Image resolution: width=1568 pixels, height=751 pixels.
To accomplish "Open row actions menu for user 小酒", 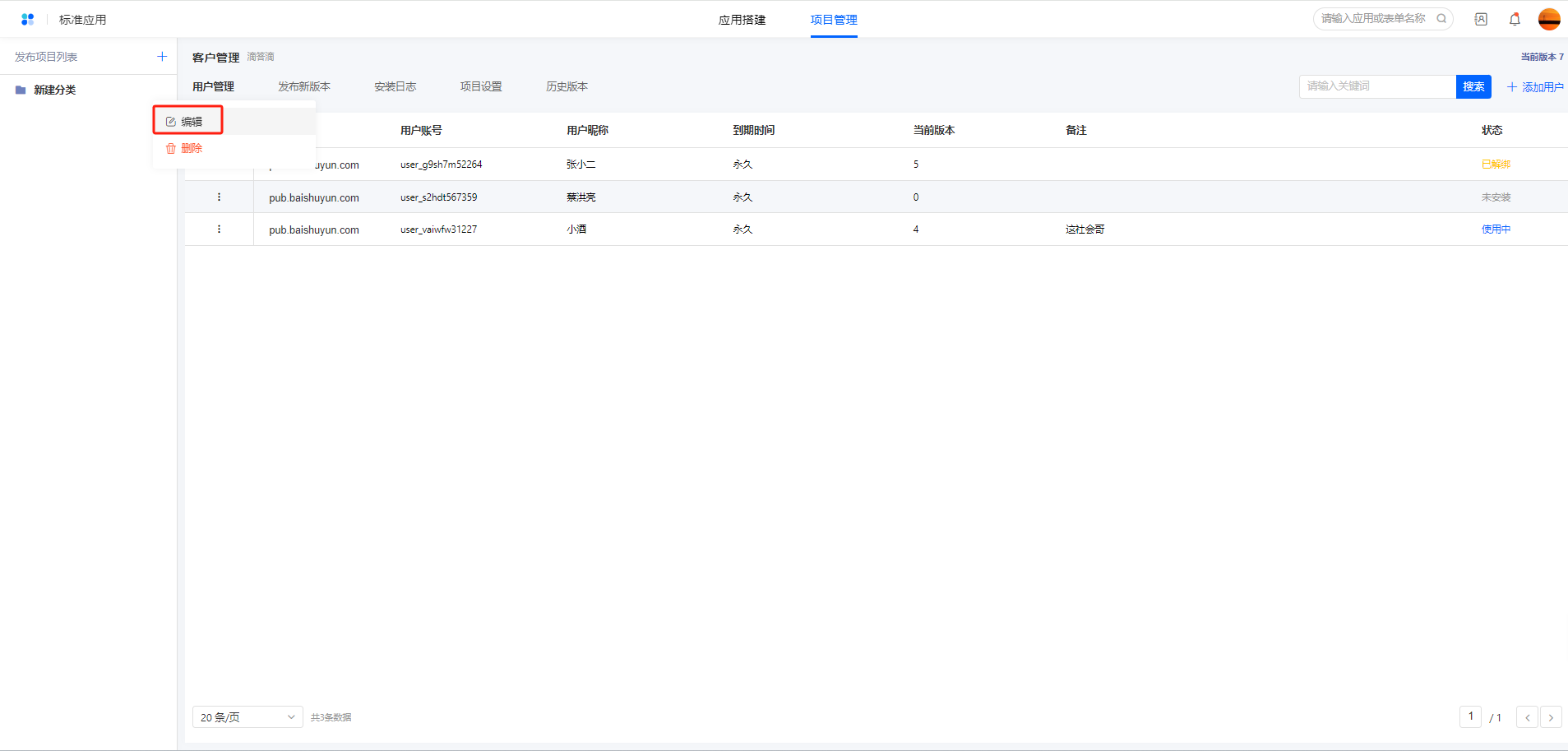I will [219, 229].
